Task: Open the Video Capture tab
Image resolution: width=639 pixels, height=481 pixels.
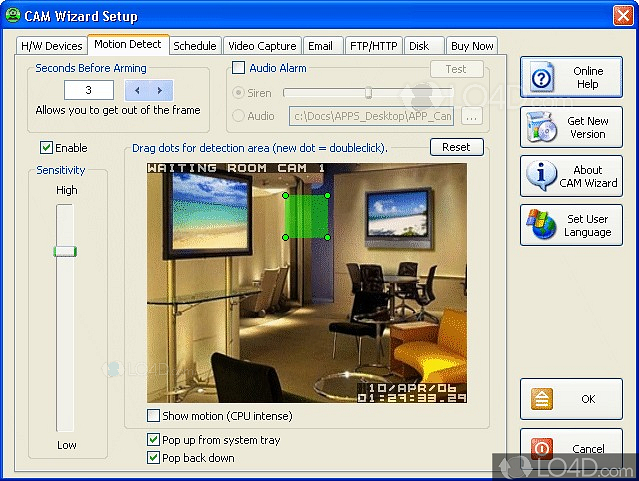Action: 262,46
